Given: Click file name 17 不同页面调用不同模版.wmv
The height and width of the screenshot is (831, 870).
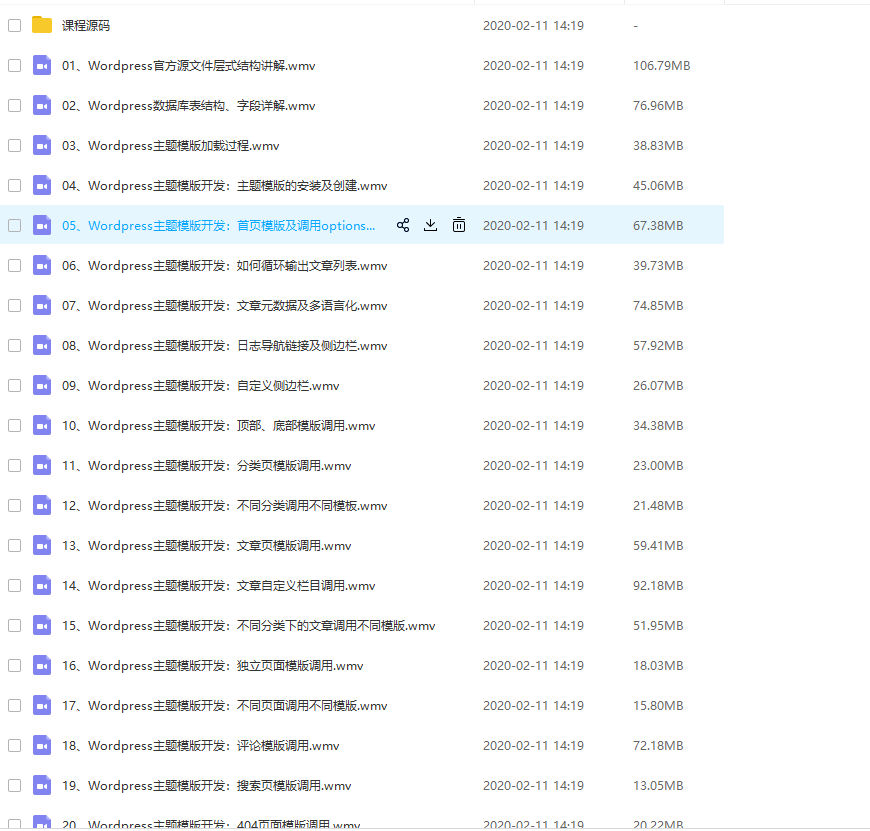Looking at the screenshot, I should click(225, 705).
